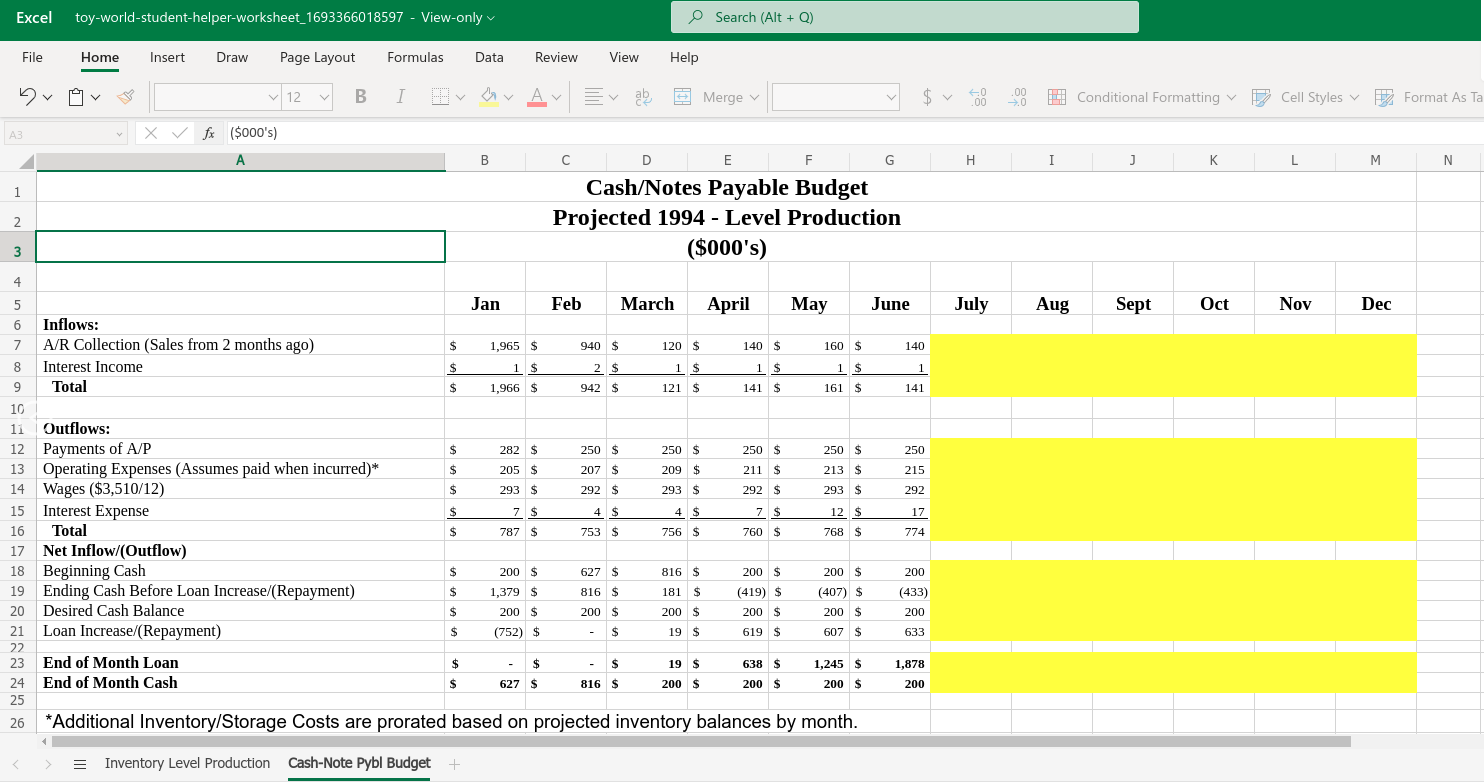1484x783 pixels.
Task: Open the All Sheets list icon
Action: 80,764
